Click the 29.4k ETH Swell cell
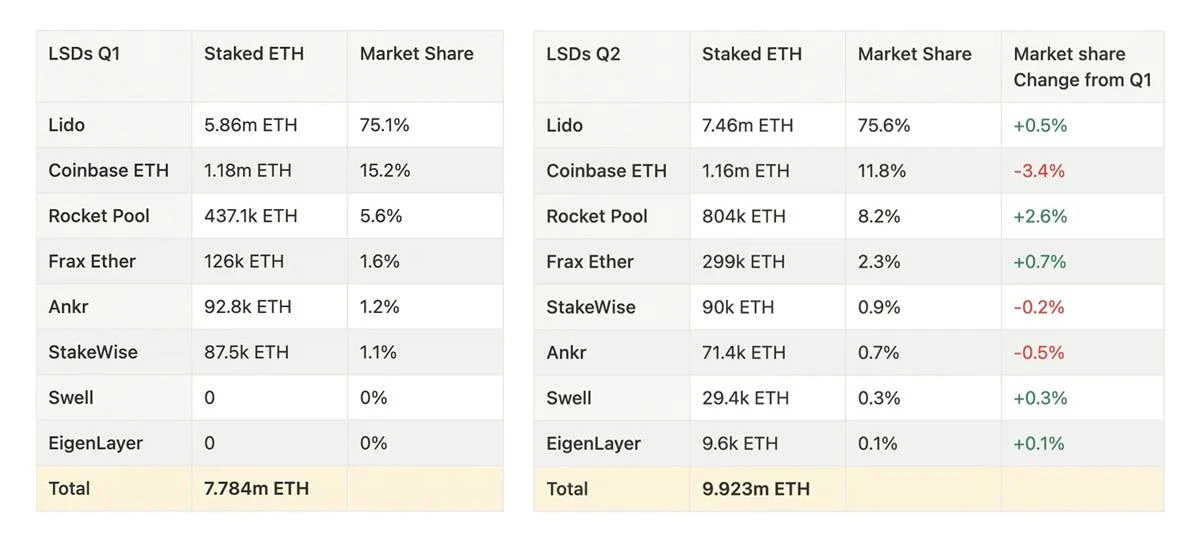This screenshot has width=1200, height=535. [x=745, y=398]
